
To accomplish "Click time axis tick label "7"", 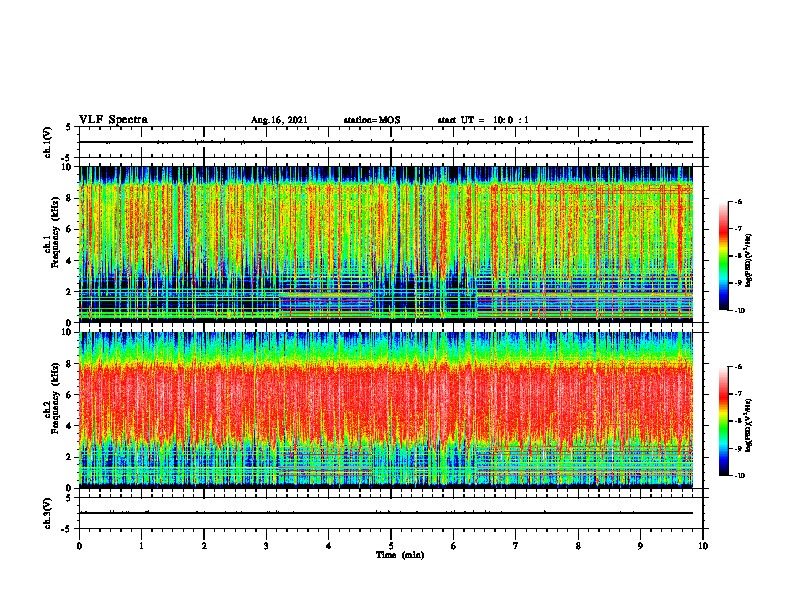I will click(516, 546).
